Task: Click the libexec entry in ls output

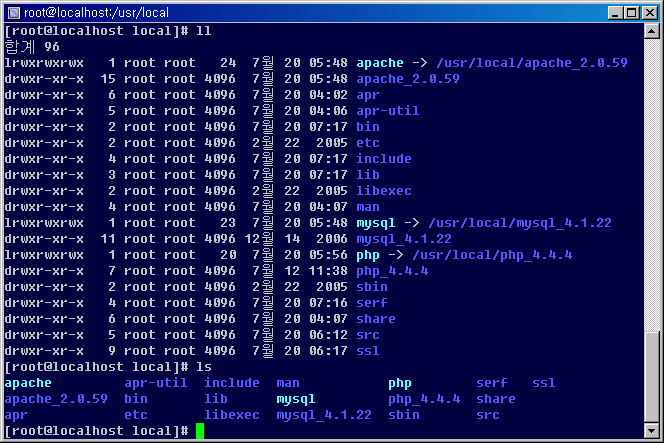Action: pyautogui.click(x=232, y=415)
